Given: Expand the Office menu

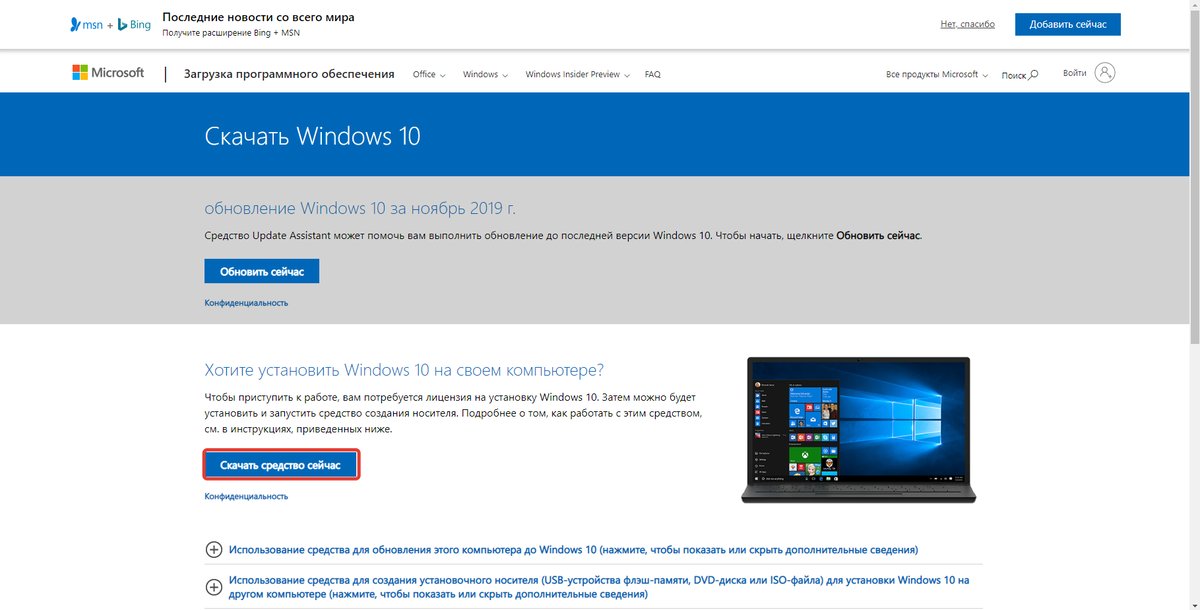Looking at the screenshot, I should tap(429, 74).
